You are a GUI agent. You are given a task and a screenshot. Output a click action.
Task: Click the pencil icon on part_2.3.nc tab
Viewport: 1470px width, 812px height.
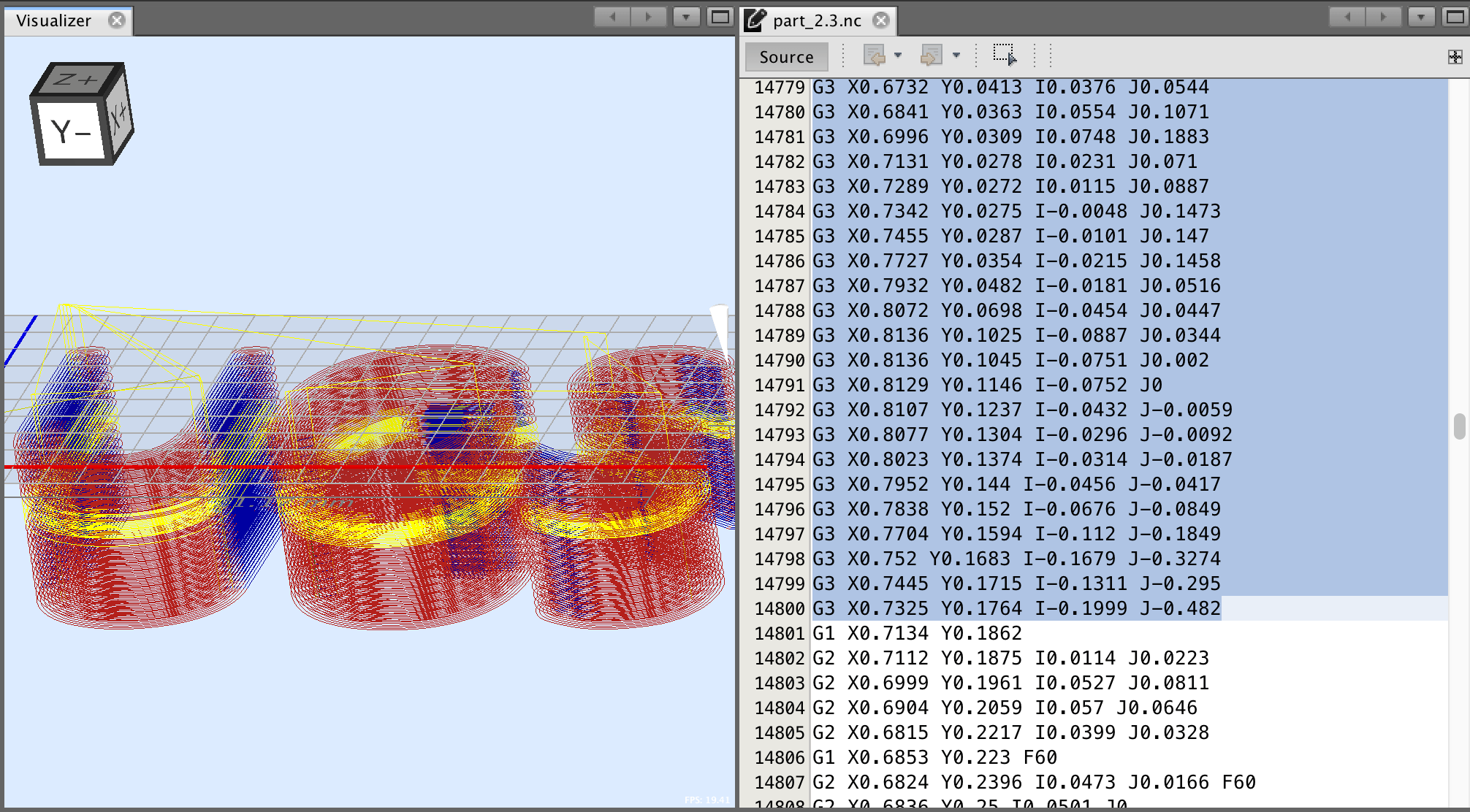pyautogui.click(x=756, y=20)
